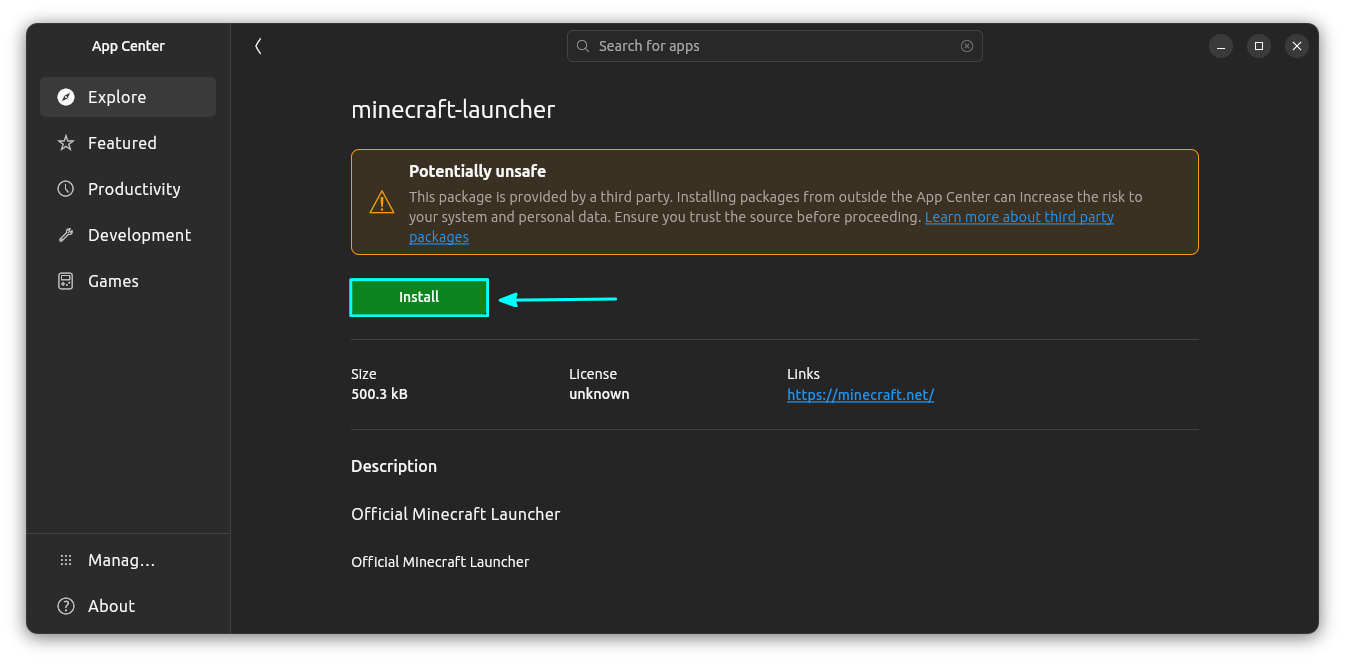Click the Games controller icon
Screen dimensions: 1345x663
(66, 281)
